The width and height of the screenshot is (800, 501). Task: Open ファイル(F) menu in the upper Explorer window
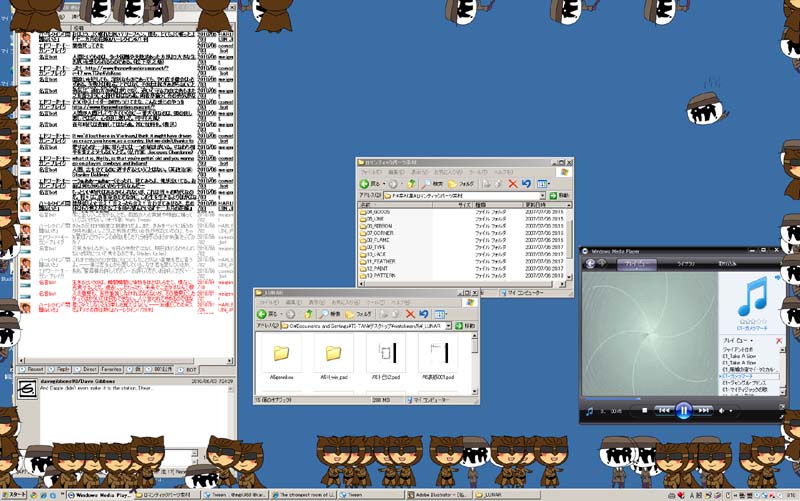click(371, 172)
